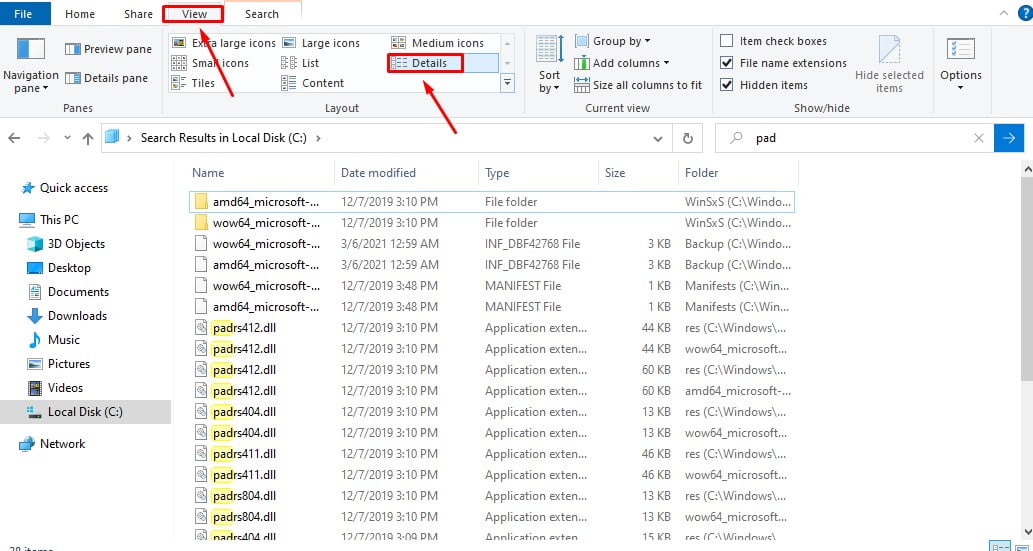Expand the address path chevron after Local Disk
Image resolution: width=1033 pixels, height=551 pixels.
(318, 138)
